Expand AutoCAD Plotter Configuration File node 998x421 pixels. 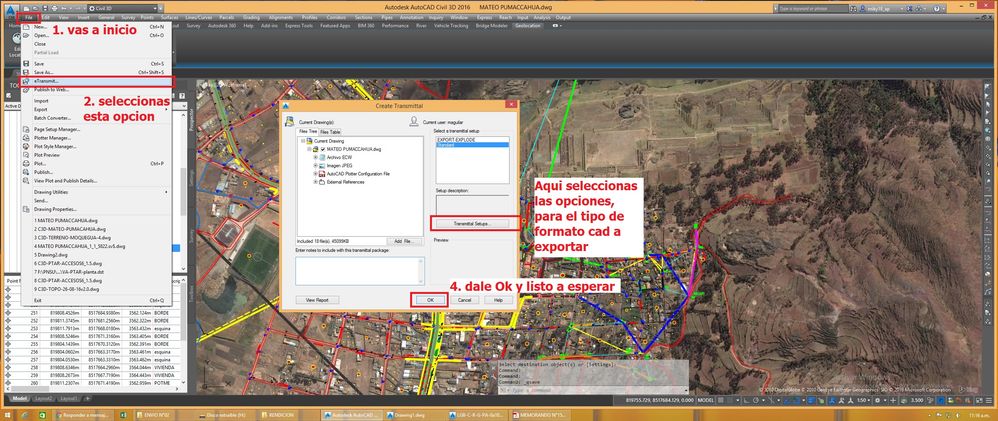coord(315,173)
